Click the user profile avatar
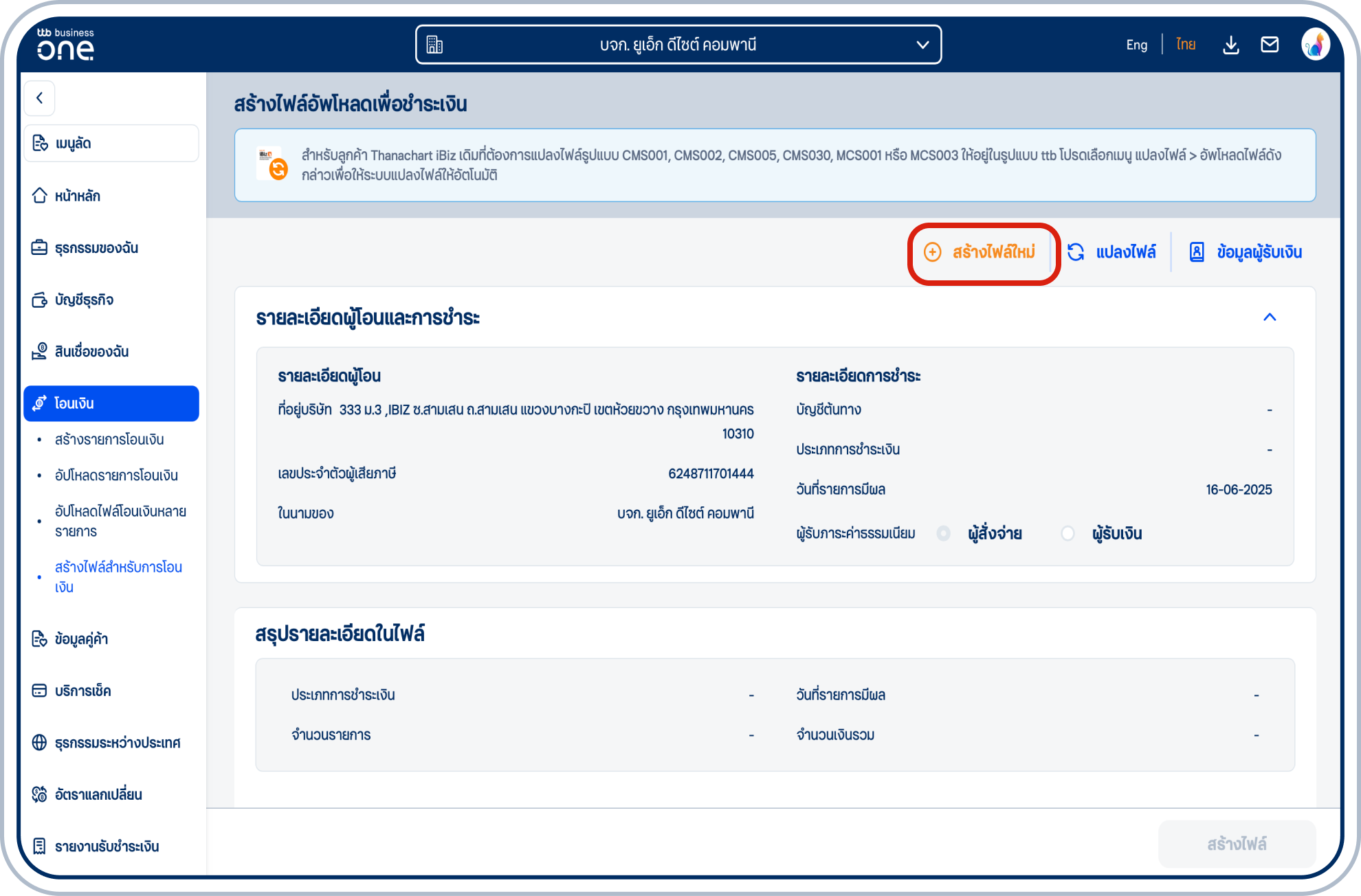 pos(1315,45)
